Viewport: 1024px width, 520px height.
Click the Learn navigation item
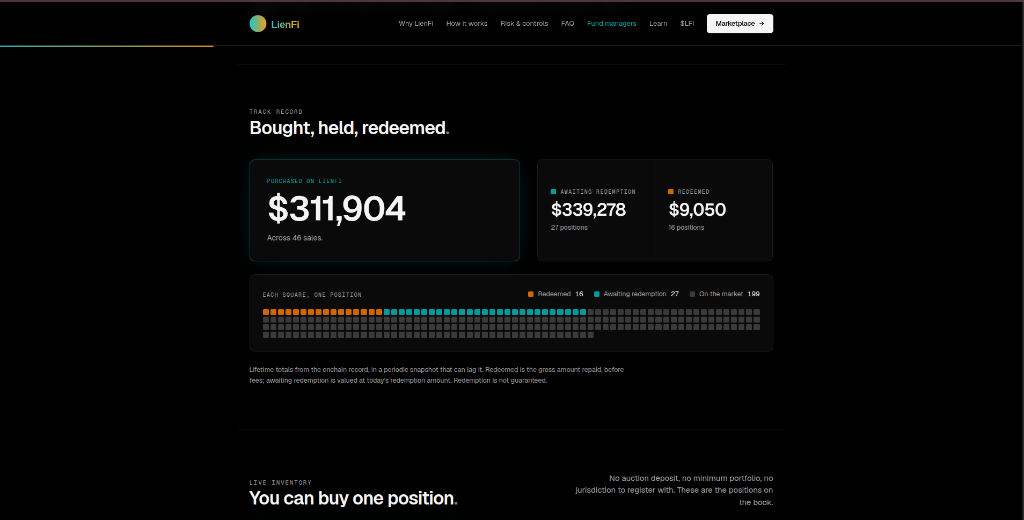click(x=658, y=24)
